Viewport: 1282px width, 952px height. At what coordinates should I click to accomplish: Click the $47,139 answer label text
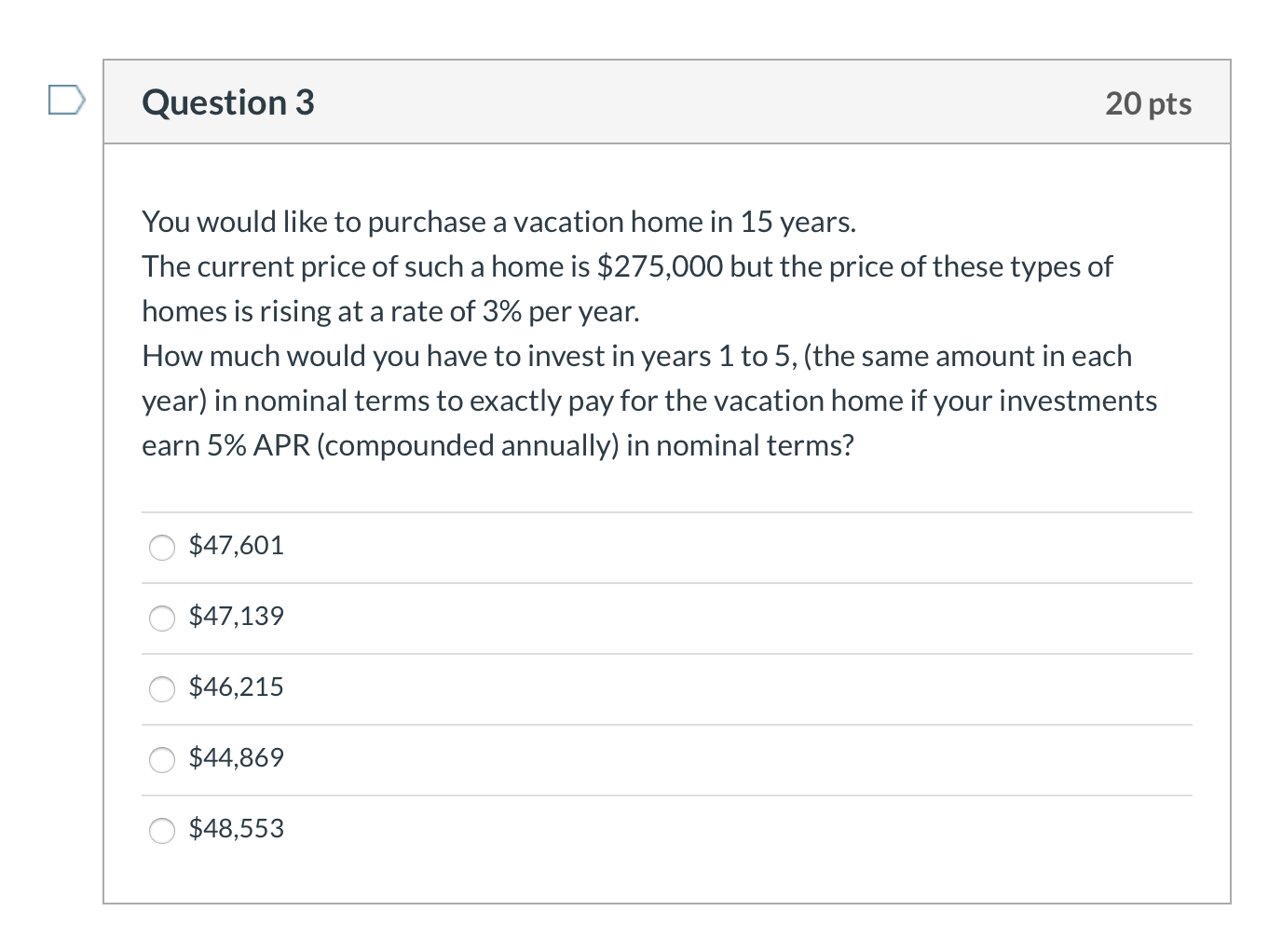point(237,617)
